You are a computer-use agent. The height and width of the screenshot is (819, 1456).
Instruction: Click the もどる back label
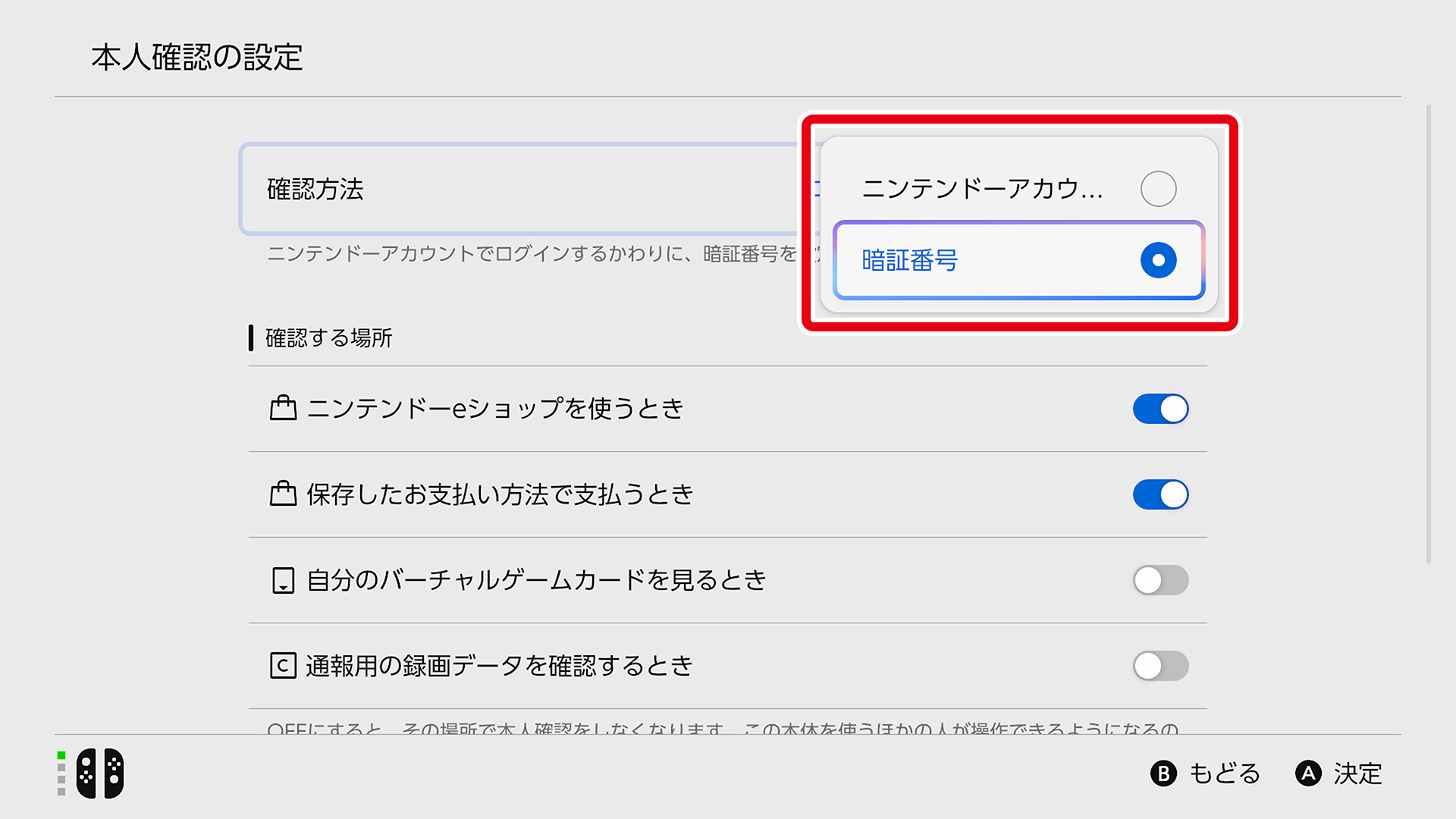coord(1224,773)
